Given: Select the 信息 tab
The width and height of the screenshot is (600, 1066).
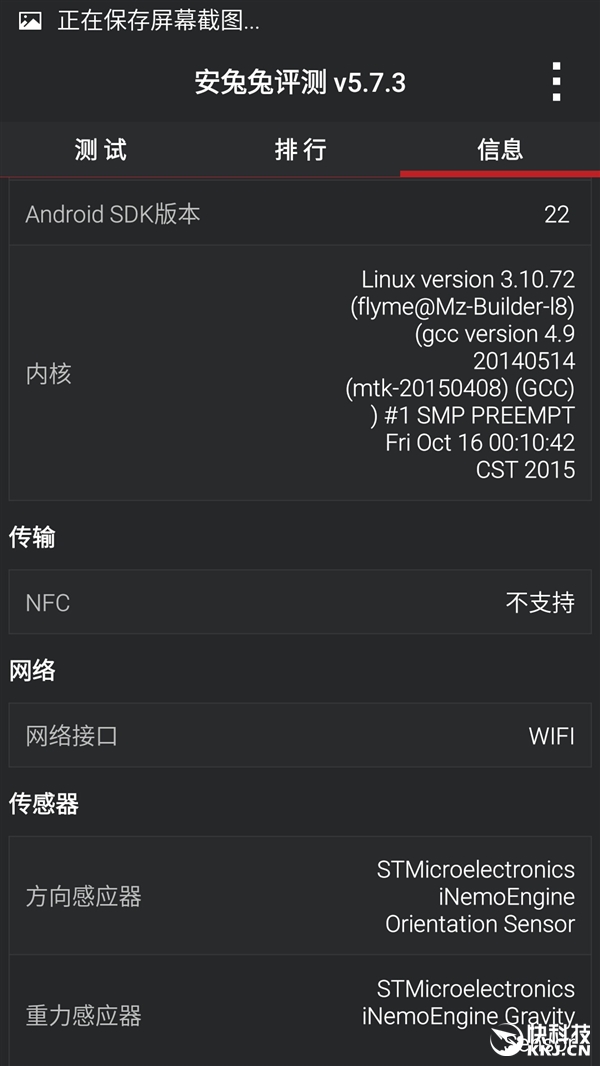Looking at the screenshot, I should pyautogui.click(x=500, y=149).
